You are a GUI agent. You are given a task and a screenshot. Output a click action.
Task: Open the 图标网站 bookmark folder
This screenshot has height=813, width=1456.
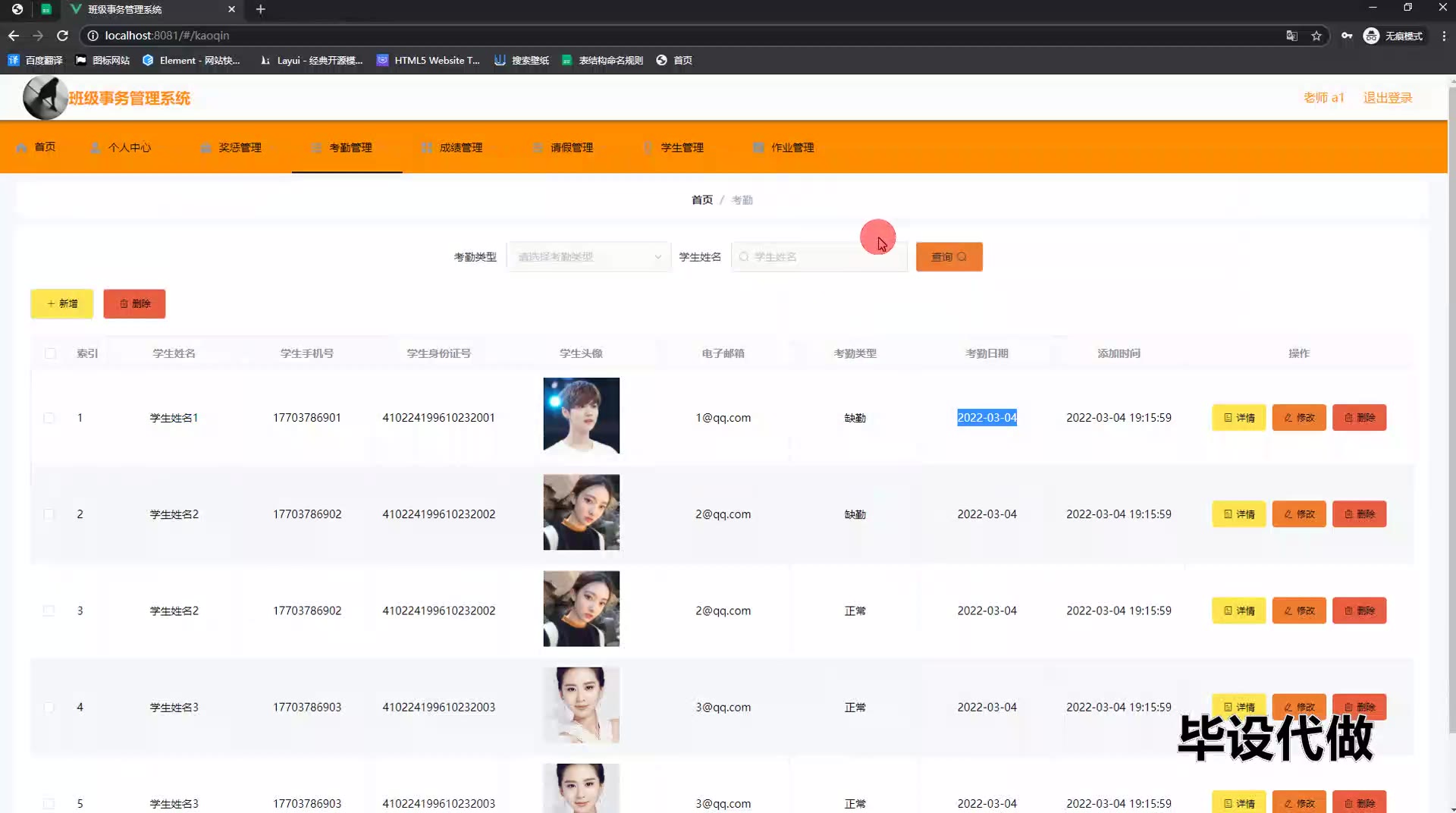(102, 60)
